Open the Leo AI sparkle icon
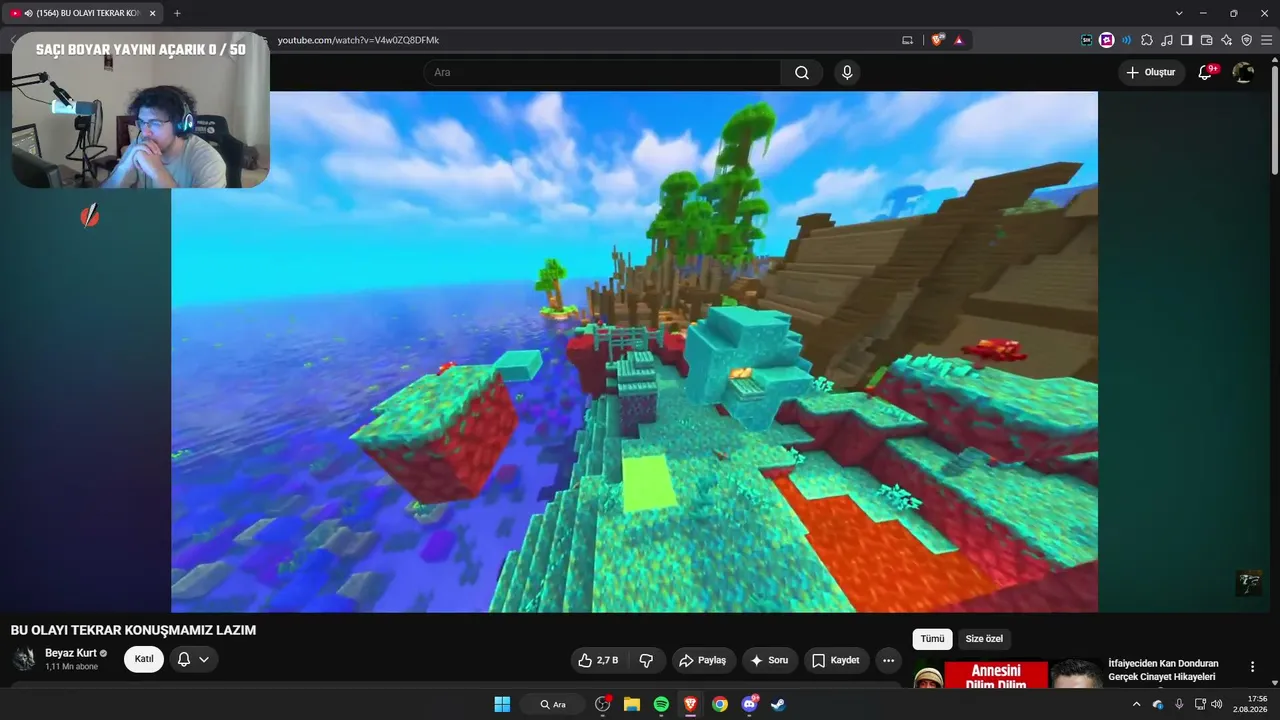Screen dimensions: 1280x720 [x=1226, y=40]
